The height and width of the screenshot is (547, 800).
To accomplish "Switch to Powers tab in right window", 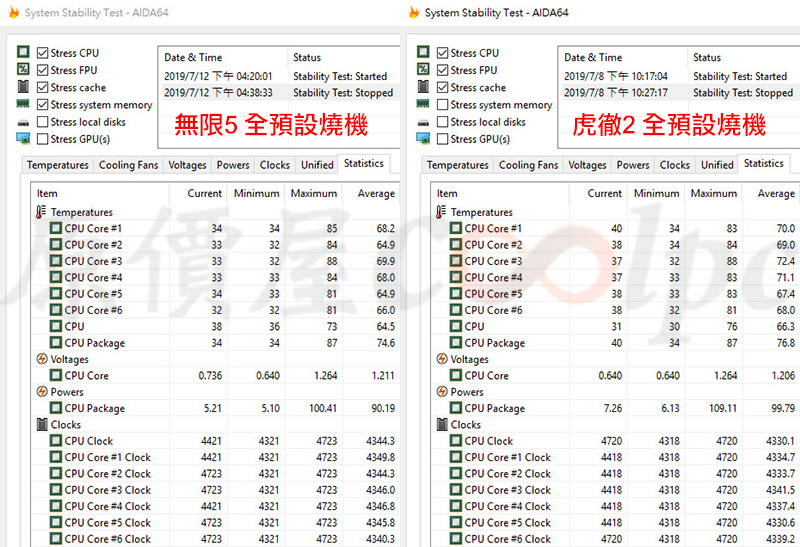I will click(633, 165).
